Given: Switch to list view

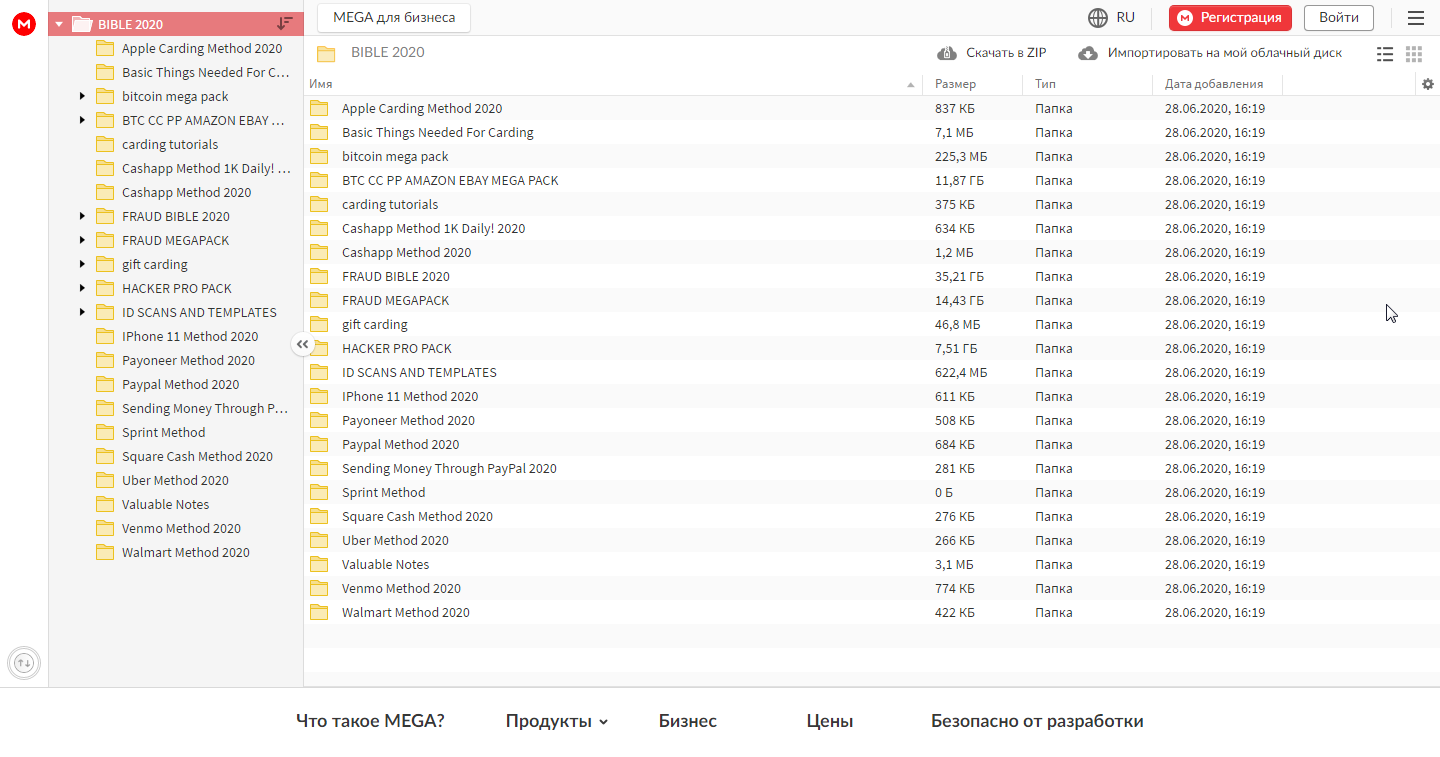Looking at the screenshot, I should [1385, 54].
